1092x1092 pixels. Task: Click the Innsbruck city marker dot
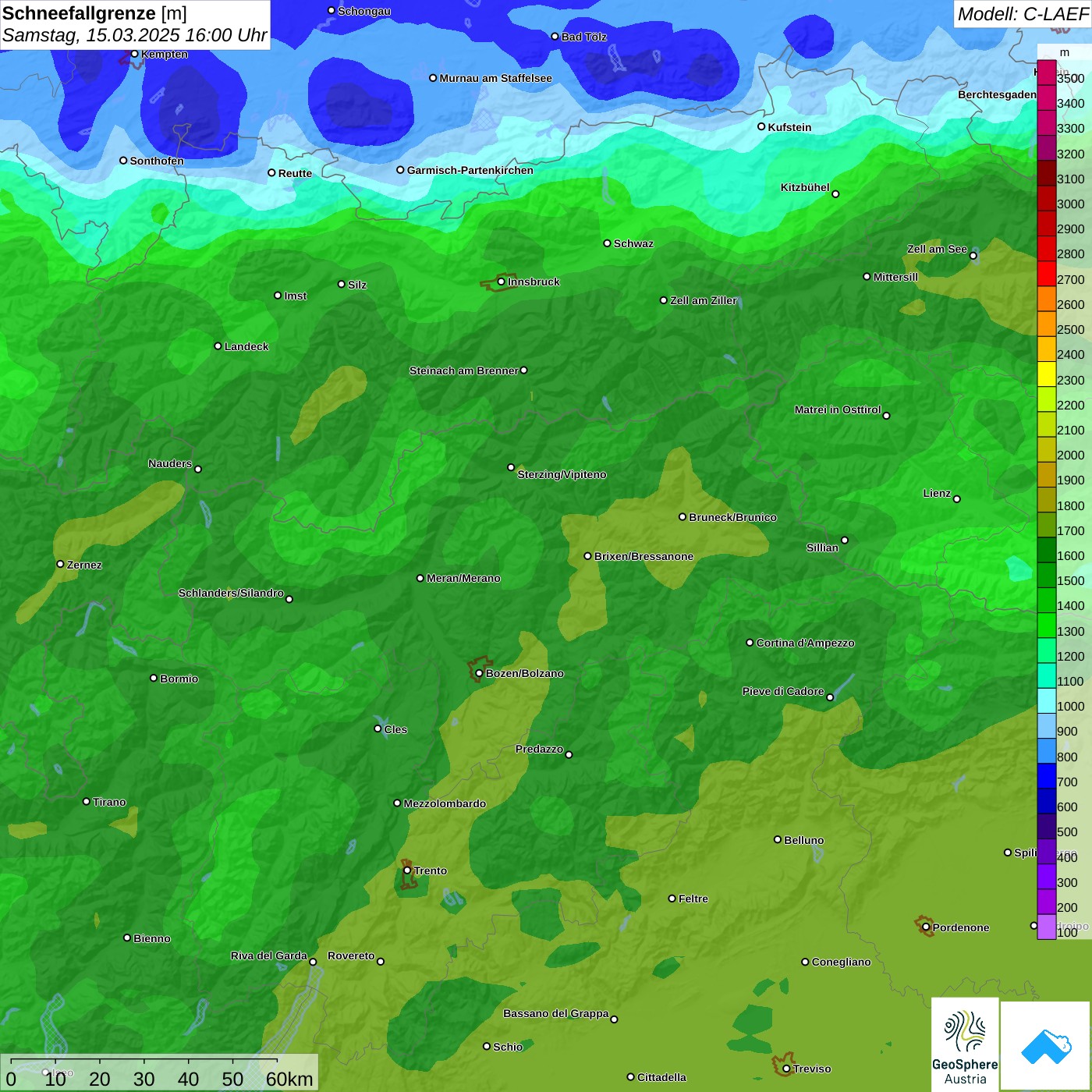click(501, 282)
